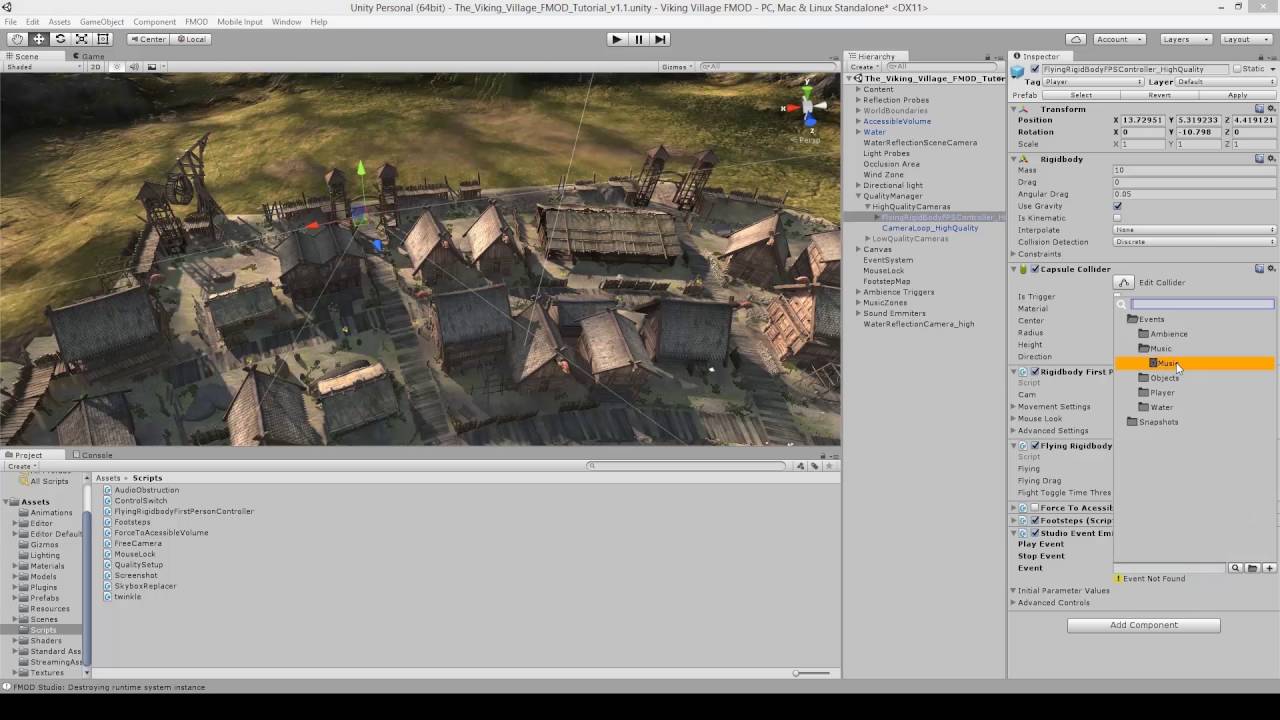Click the event search magnifier button
Image resolution: width=1280 pixels, height=720 pixels.
[1235, 568]
